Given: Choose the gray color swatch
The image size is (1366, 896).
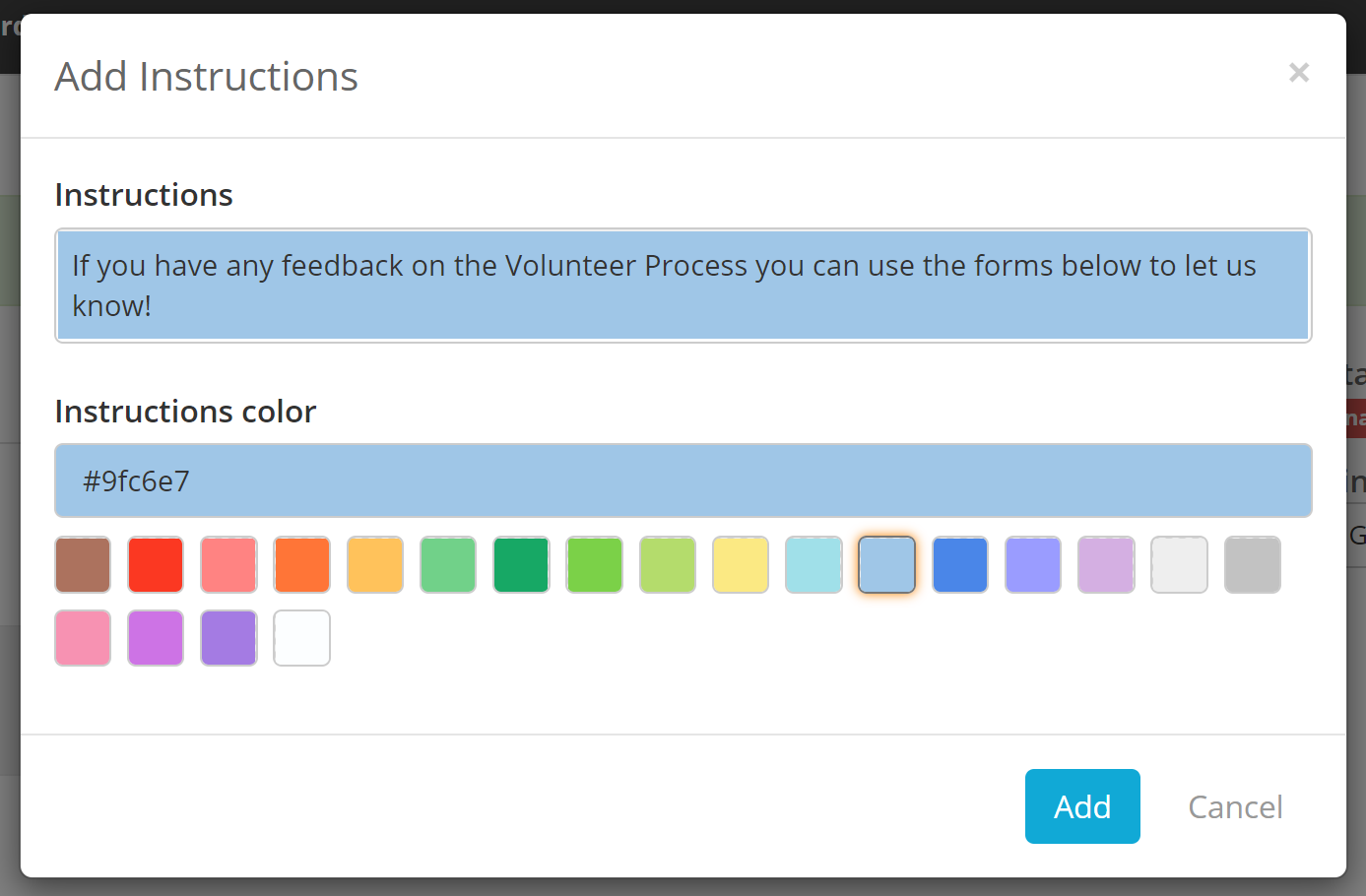Looking at the screenshot, I should coord(1252,564).
